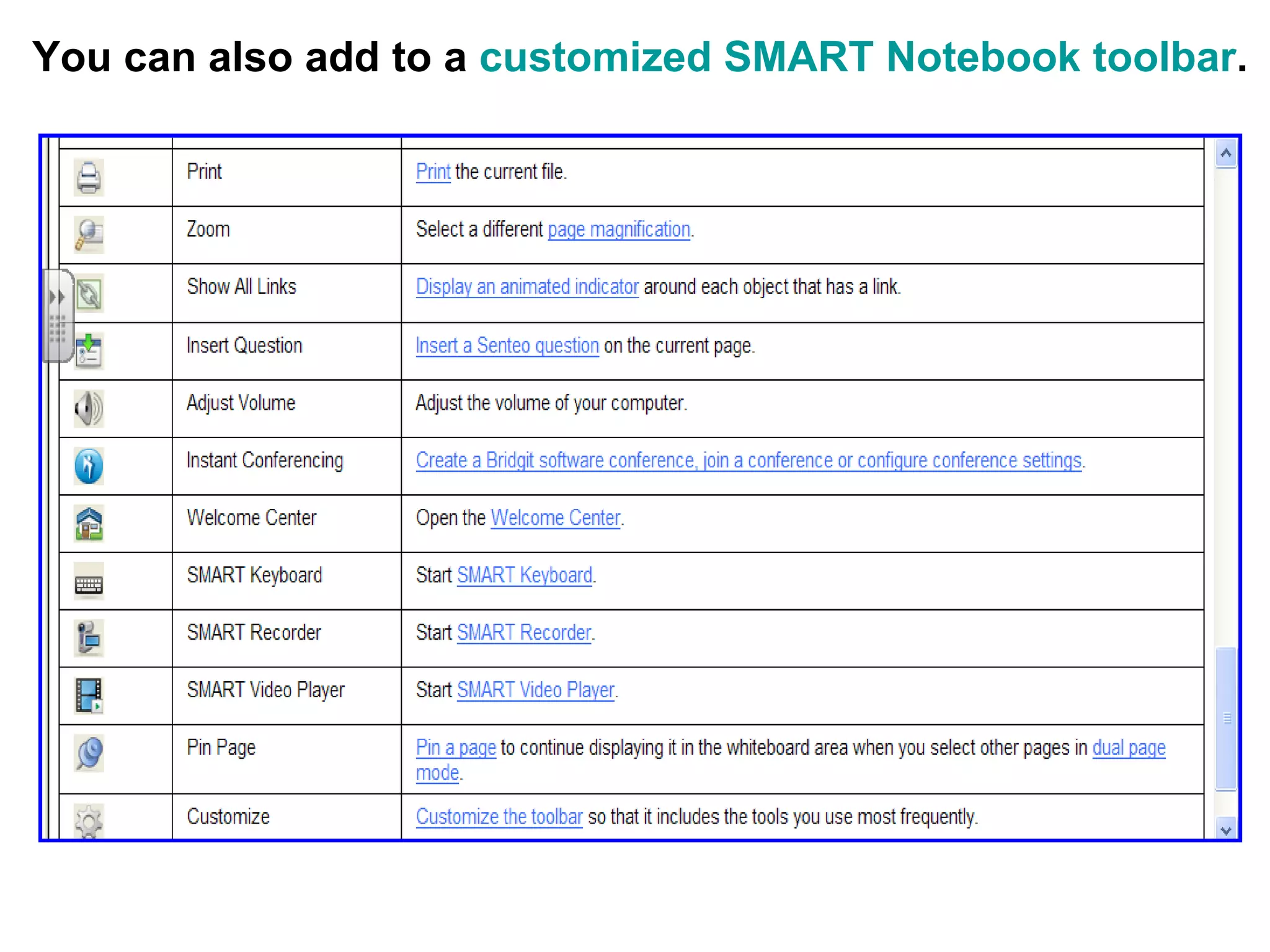Open the Display an animated indicator link
The width and height of the screenshot is (1270, 952).
[527, 286]
